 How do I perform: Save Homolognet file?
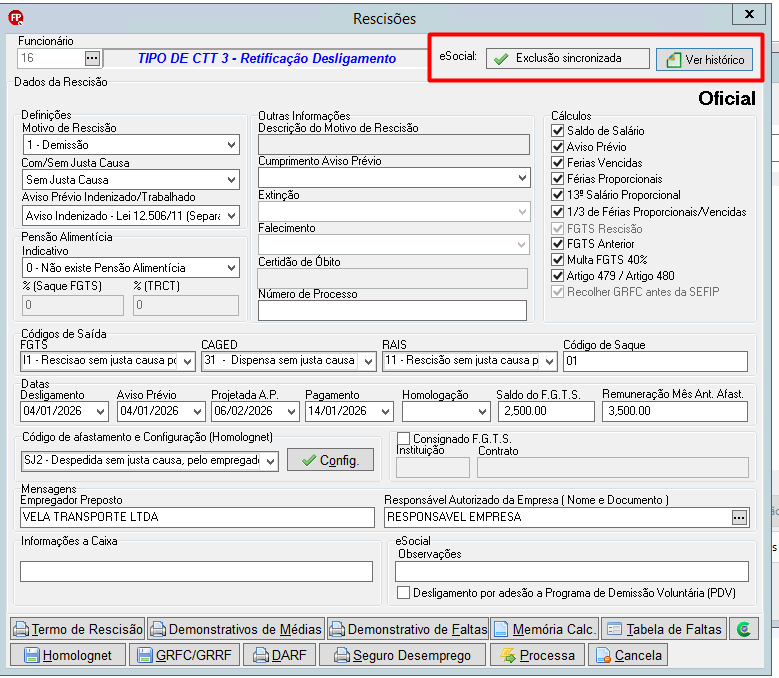pos(68,655)
